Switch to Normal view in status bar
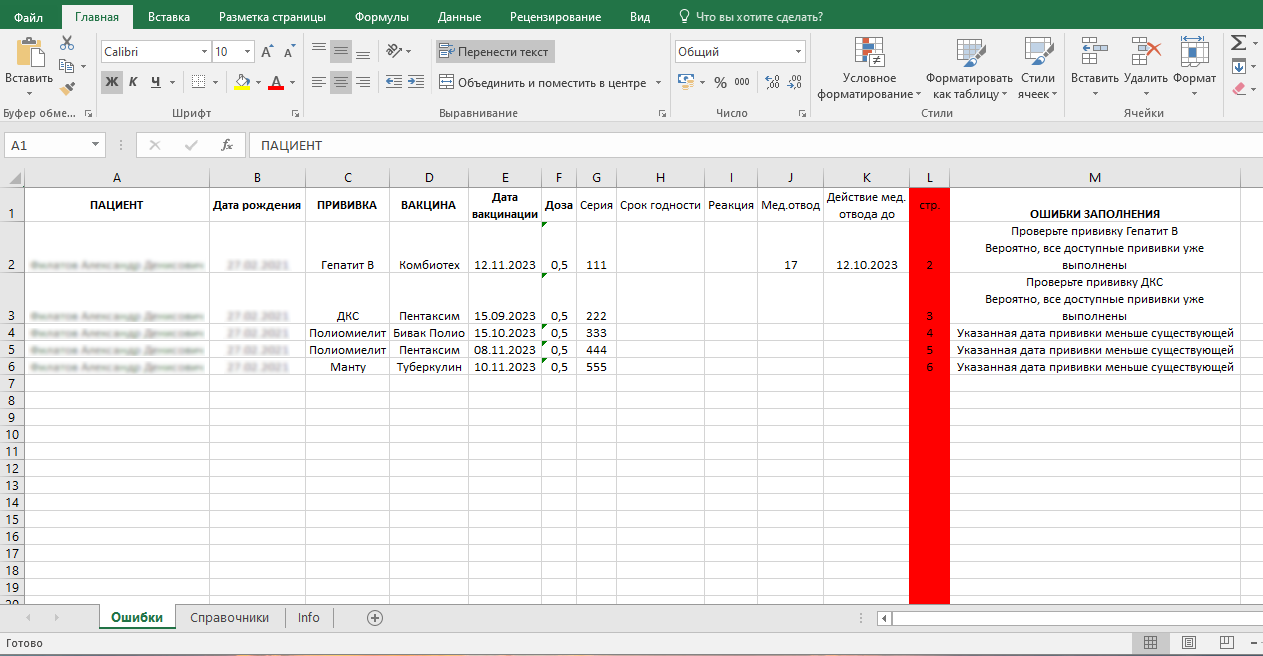Viewport: 1263px width, 656px height. (1151, 642)
